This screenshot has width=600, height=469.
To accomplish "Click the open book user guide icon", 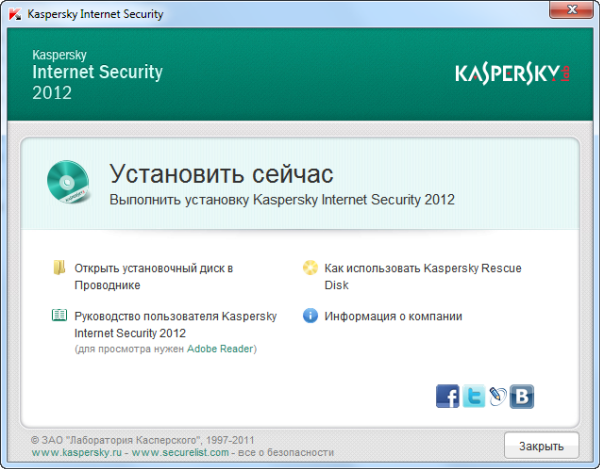I will click(59, 315).
